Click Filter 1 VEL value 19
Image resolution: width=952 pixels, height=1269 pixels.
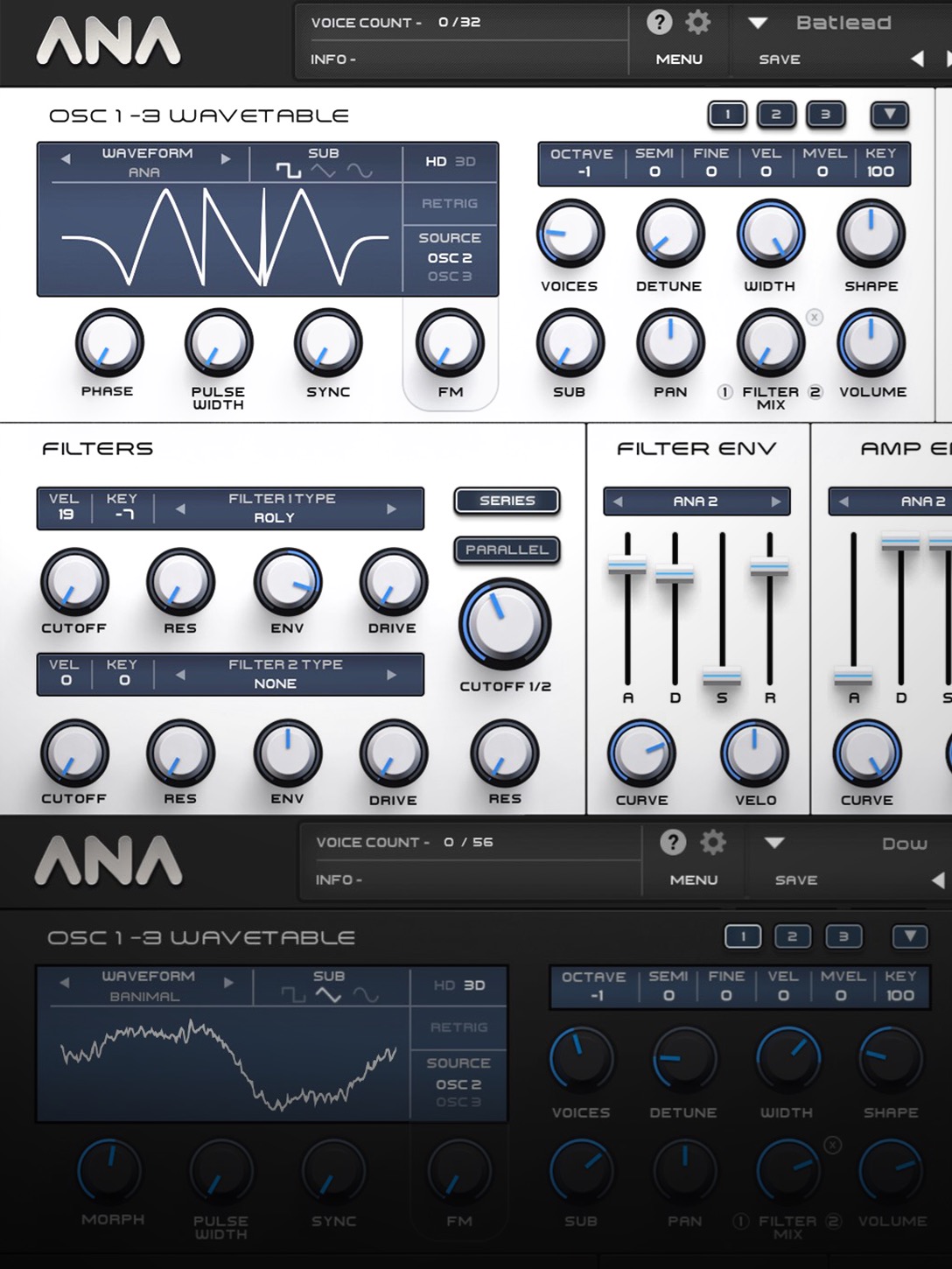pos(66,515)
